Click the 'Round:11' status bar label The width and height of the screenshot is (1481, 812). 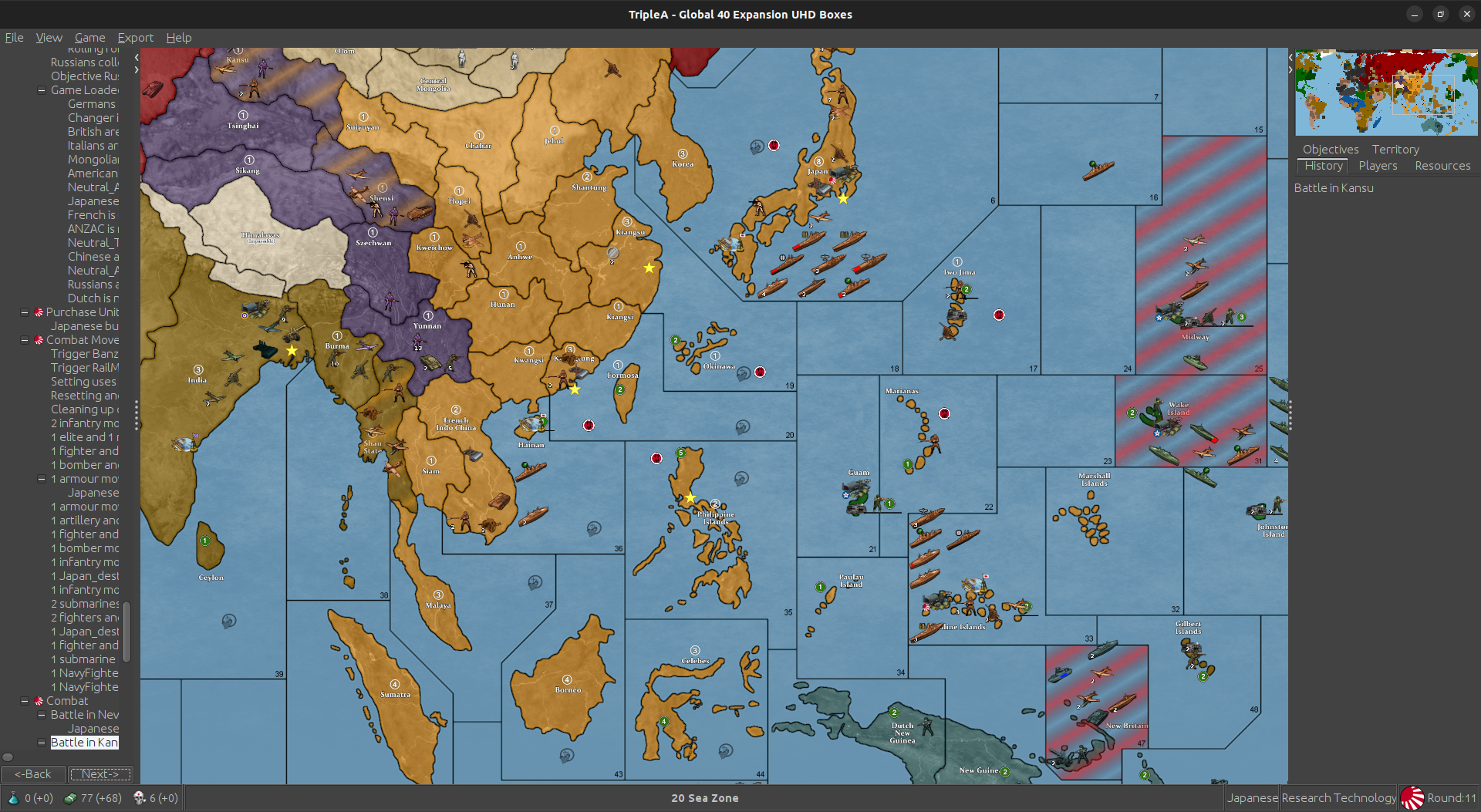[x=1451, y=798]
